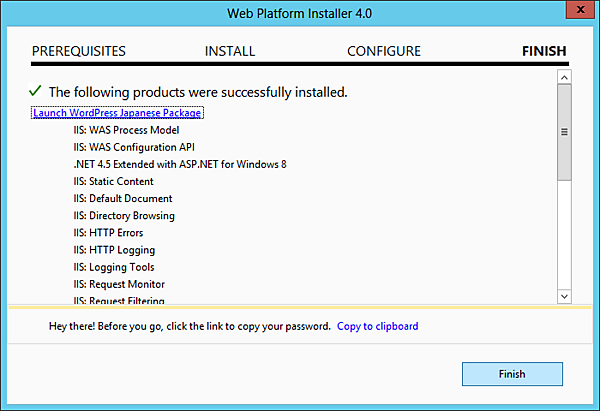
Task: Select the CONFIGURE step tab
Action: click(384, 51)
